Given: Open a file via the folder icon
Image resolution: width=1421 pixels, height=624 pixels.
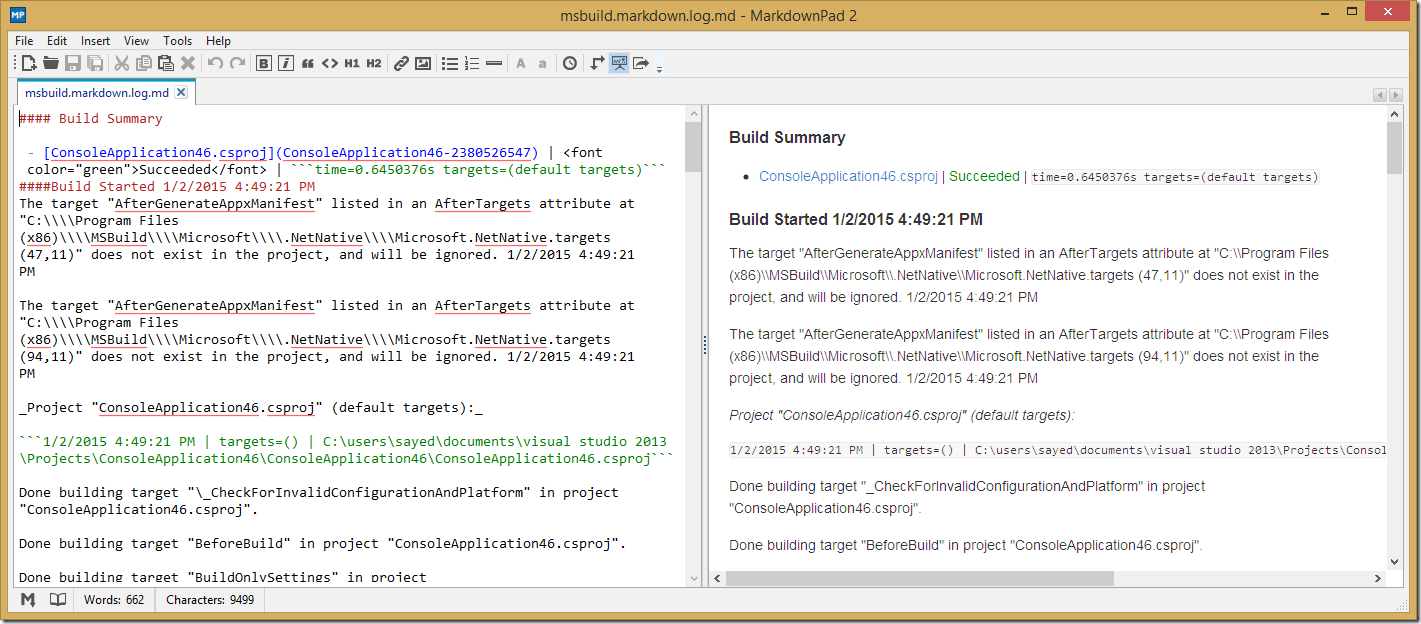Looking at the screenshot, I should click(51, 63).
